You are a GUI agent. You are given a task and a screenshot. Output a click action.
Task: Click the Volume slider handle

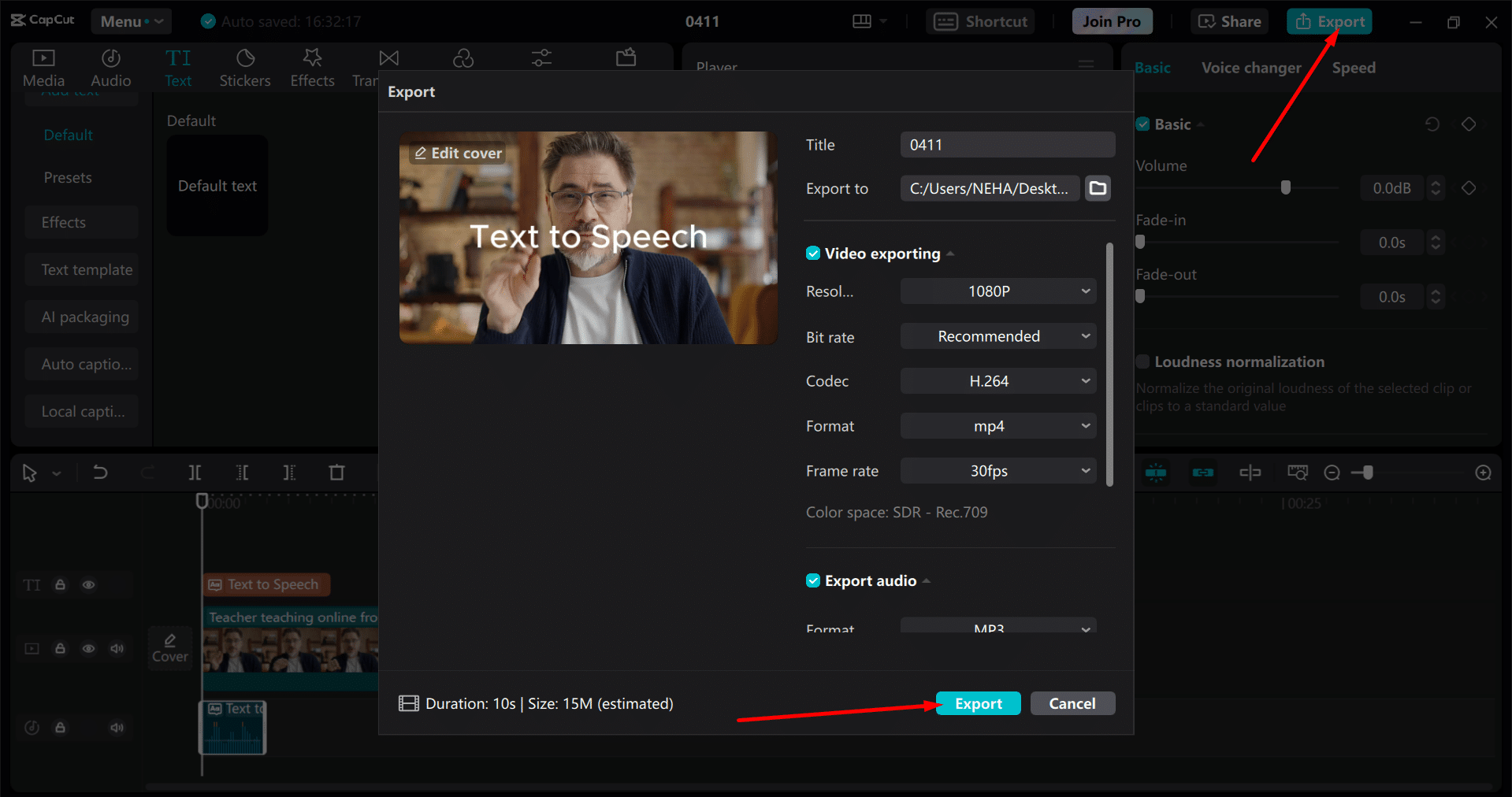pyautogui.click(x=1286, y=187)
